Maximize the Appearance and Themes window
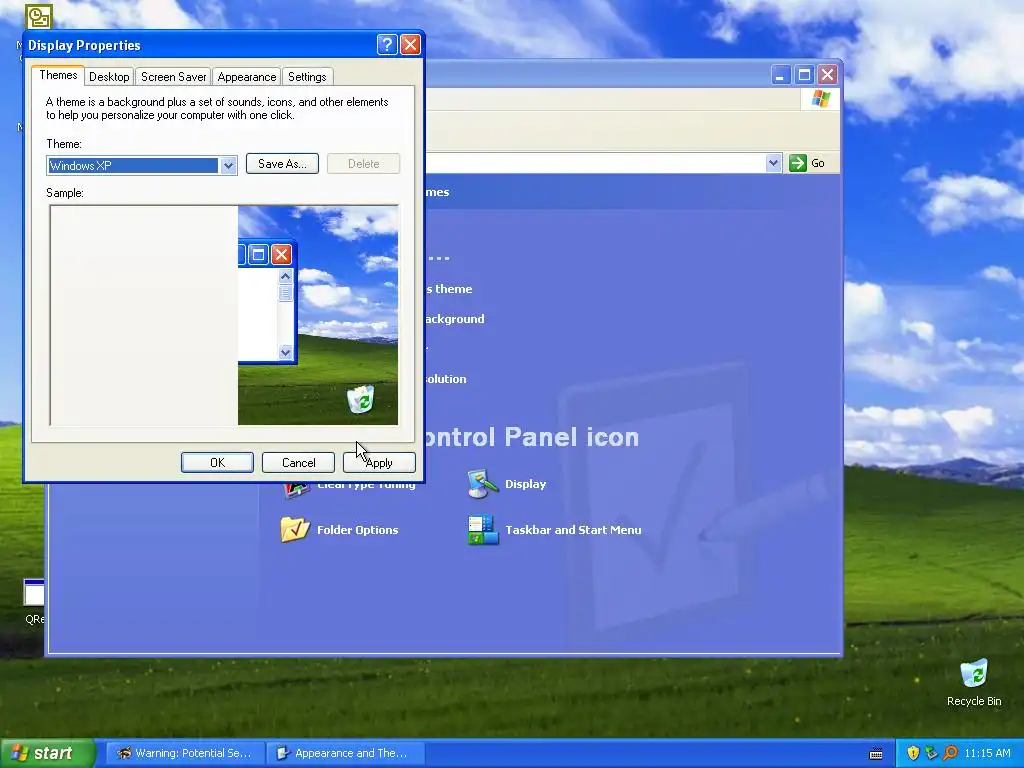The image size is (1024, 768). (804, 74)
